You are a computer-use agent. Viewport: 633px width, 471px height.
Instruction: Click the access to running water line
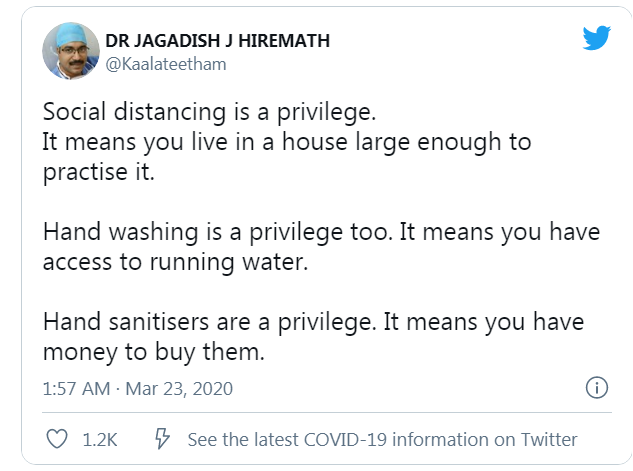tap(176, 262)
